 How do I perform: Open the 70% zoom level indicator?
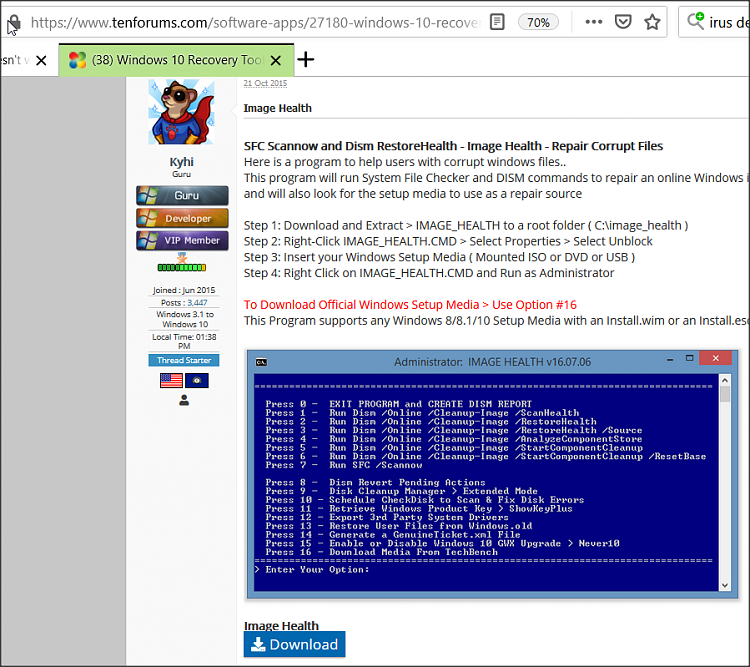[x=538, y=22]
